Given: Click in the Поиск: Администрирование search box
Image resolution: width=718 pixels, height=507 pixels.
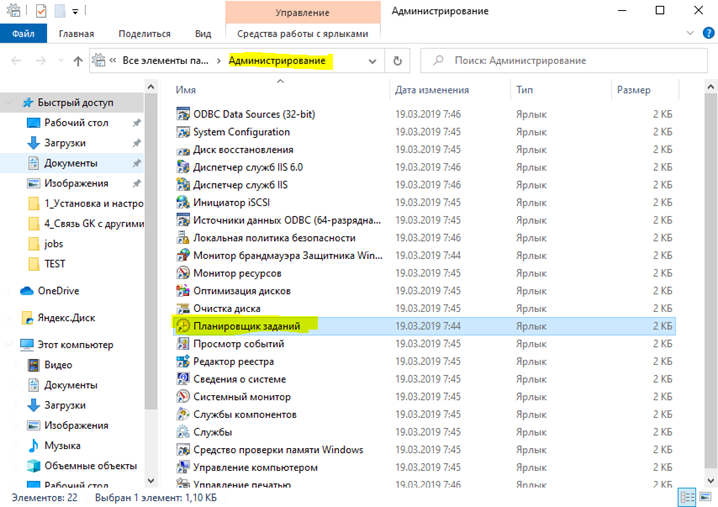Looking at the screenshot, I should pos(564,60).
